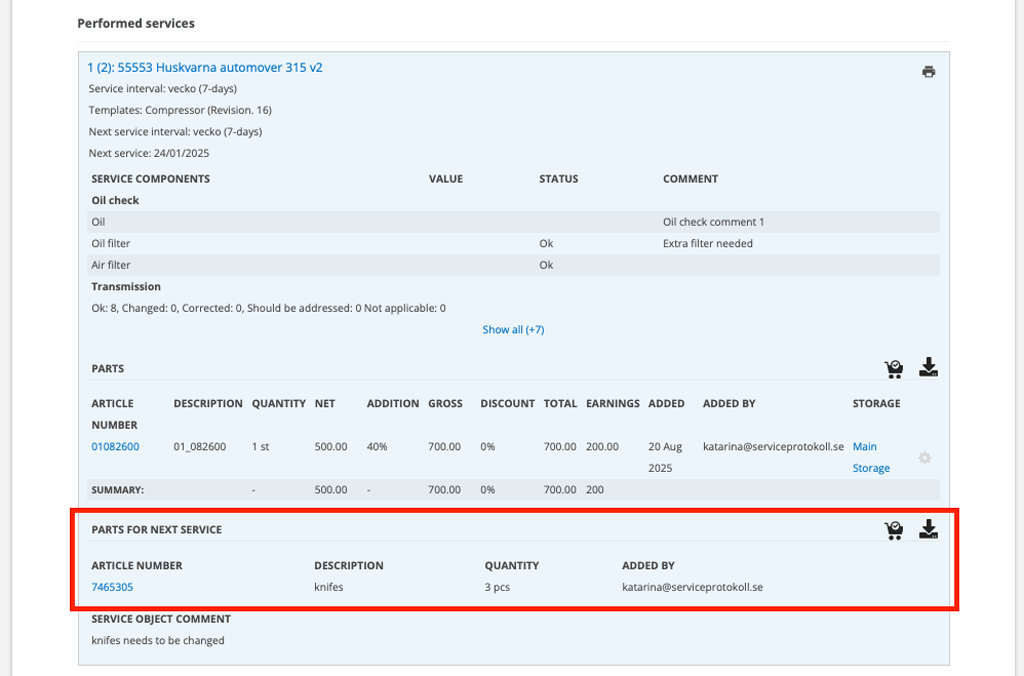Click the SERVICE COMPONENTS column header
This screenshot has width=1024, height=676.
click(x=151, y=179)
